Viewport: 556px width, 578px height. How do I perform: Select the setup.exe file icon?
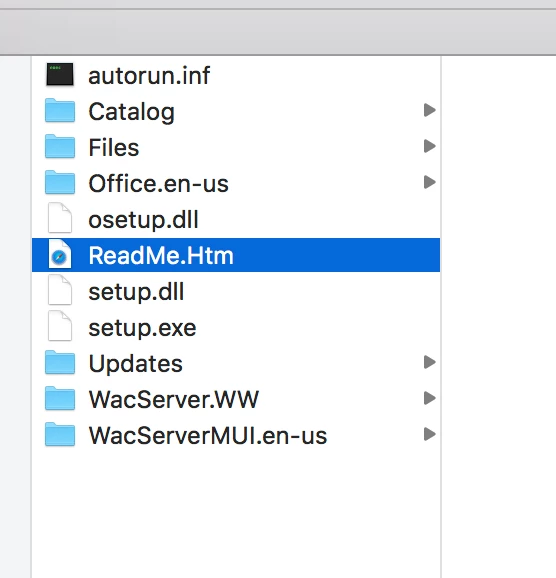click(60, 326)
